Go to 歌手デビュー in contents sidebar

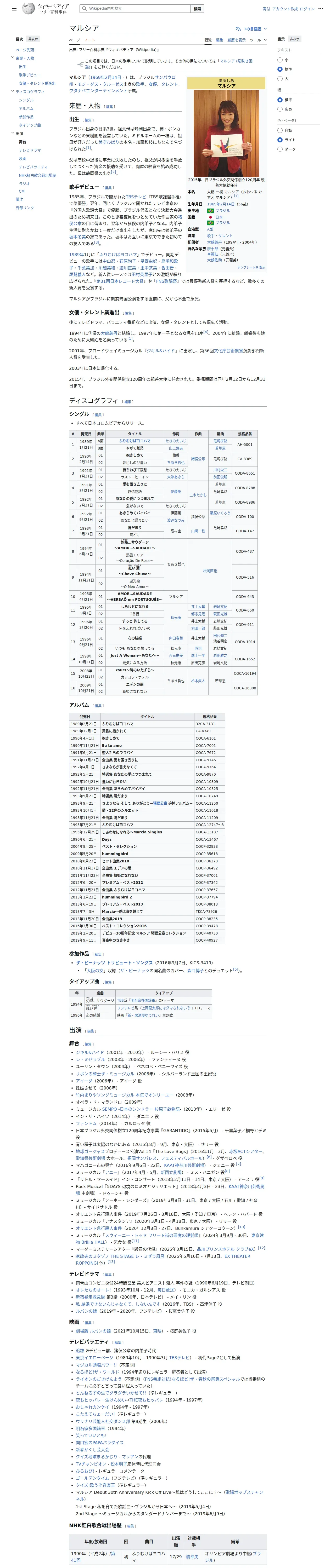[x=30, y=75]
